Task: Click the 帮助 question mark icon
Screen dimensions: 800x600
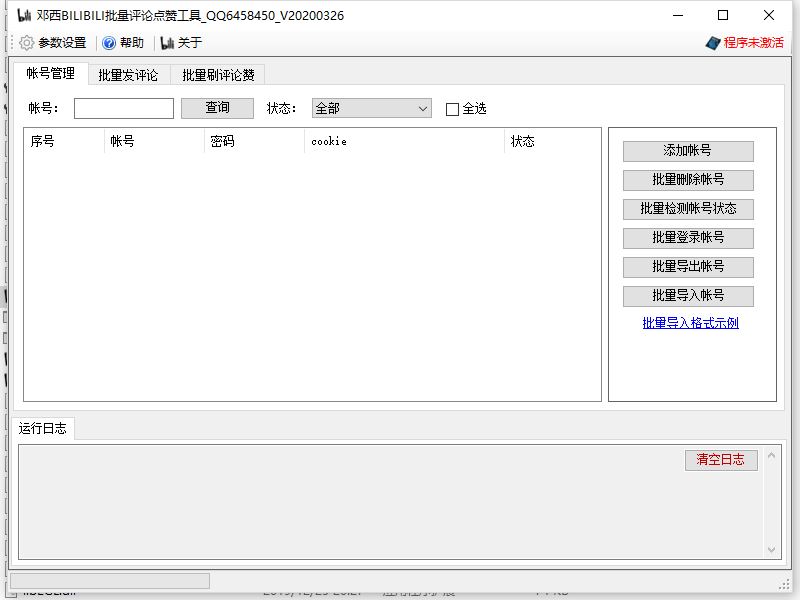Action: click(109, 43)
